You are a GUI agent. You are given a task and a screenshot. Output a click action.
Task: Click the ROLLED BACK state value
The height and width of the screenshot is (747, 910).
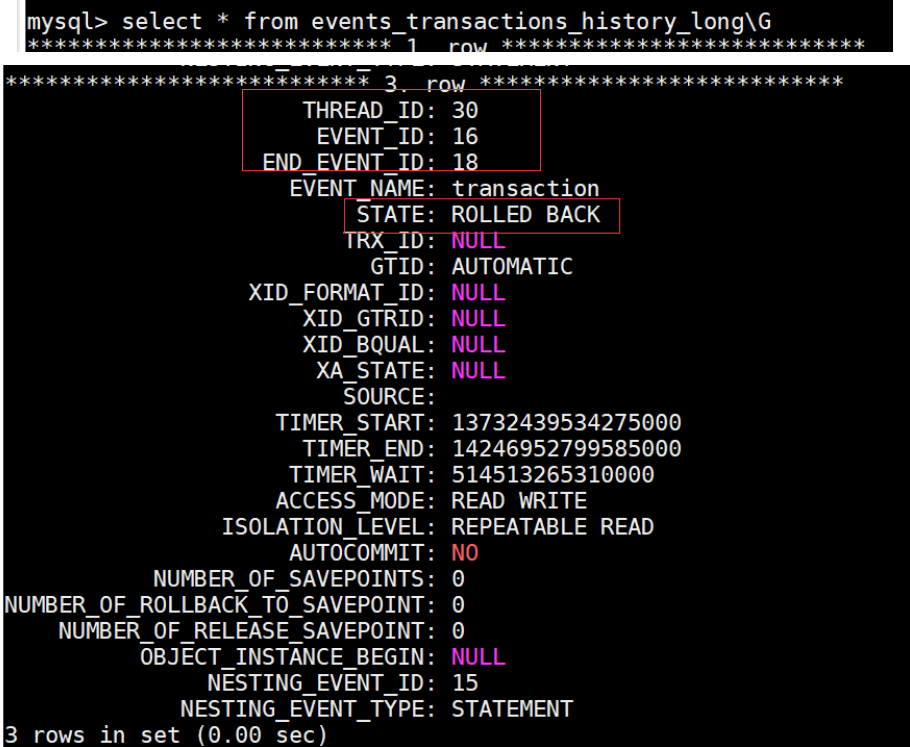click(x=525, y=214)
